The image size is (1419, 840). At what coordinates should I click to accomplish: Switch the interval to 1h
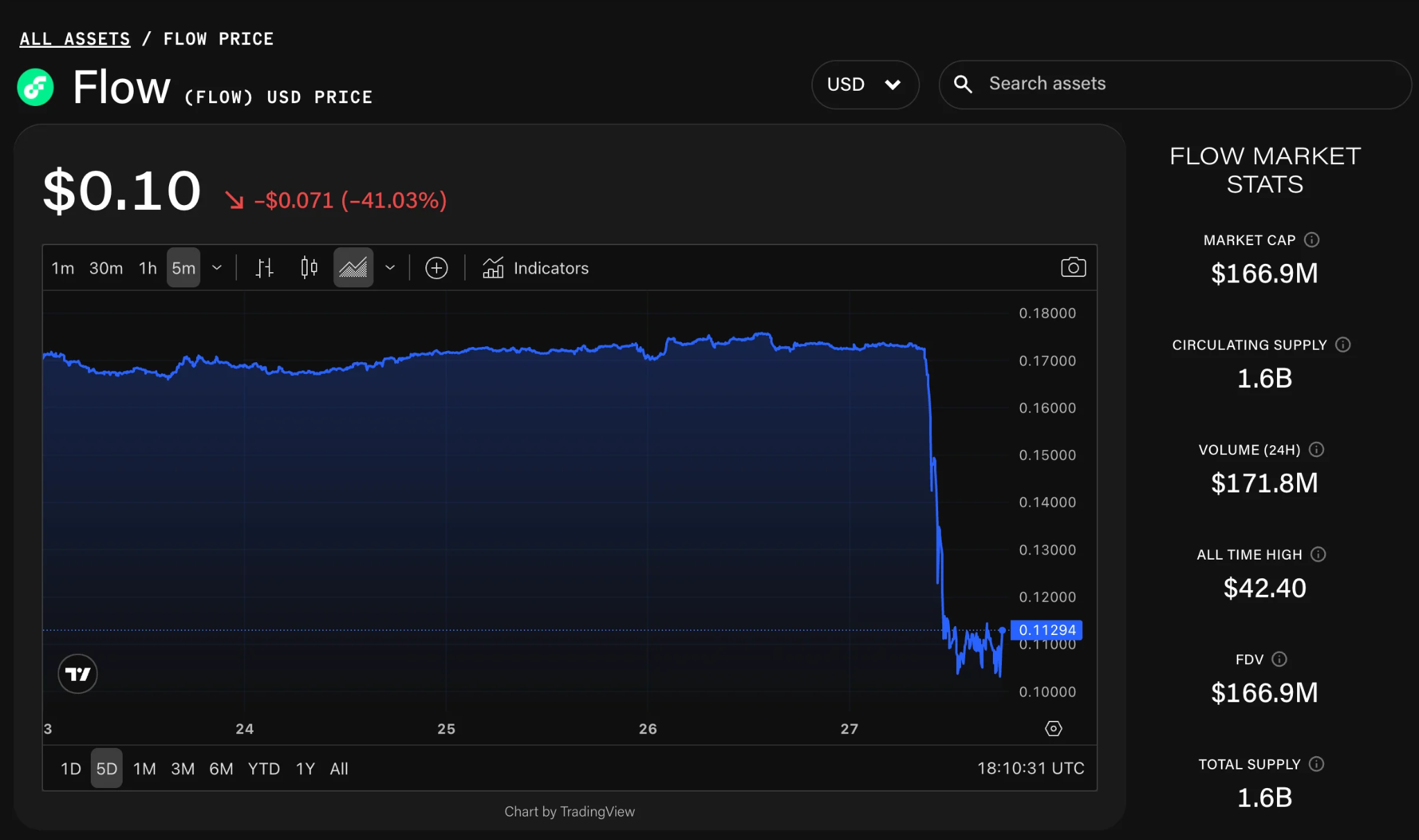[148, 268]
